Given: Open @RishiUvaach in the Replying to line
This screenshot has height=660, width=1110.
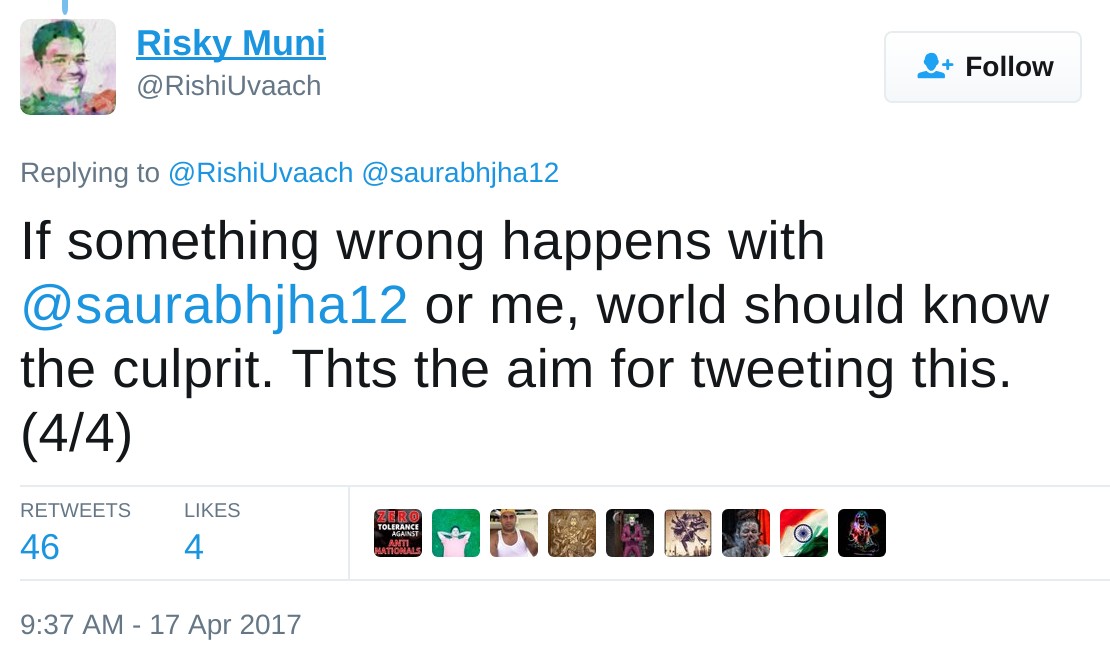Looking at the screenshot, I should pyautogui.click(x=260, y=173).
